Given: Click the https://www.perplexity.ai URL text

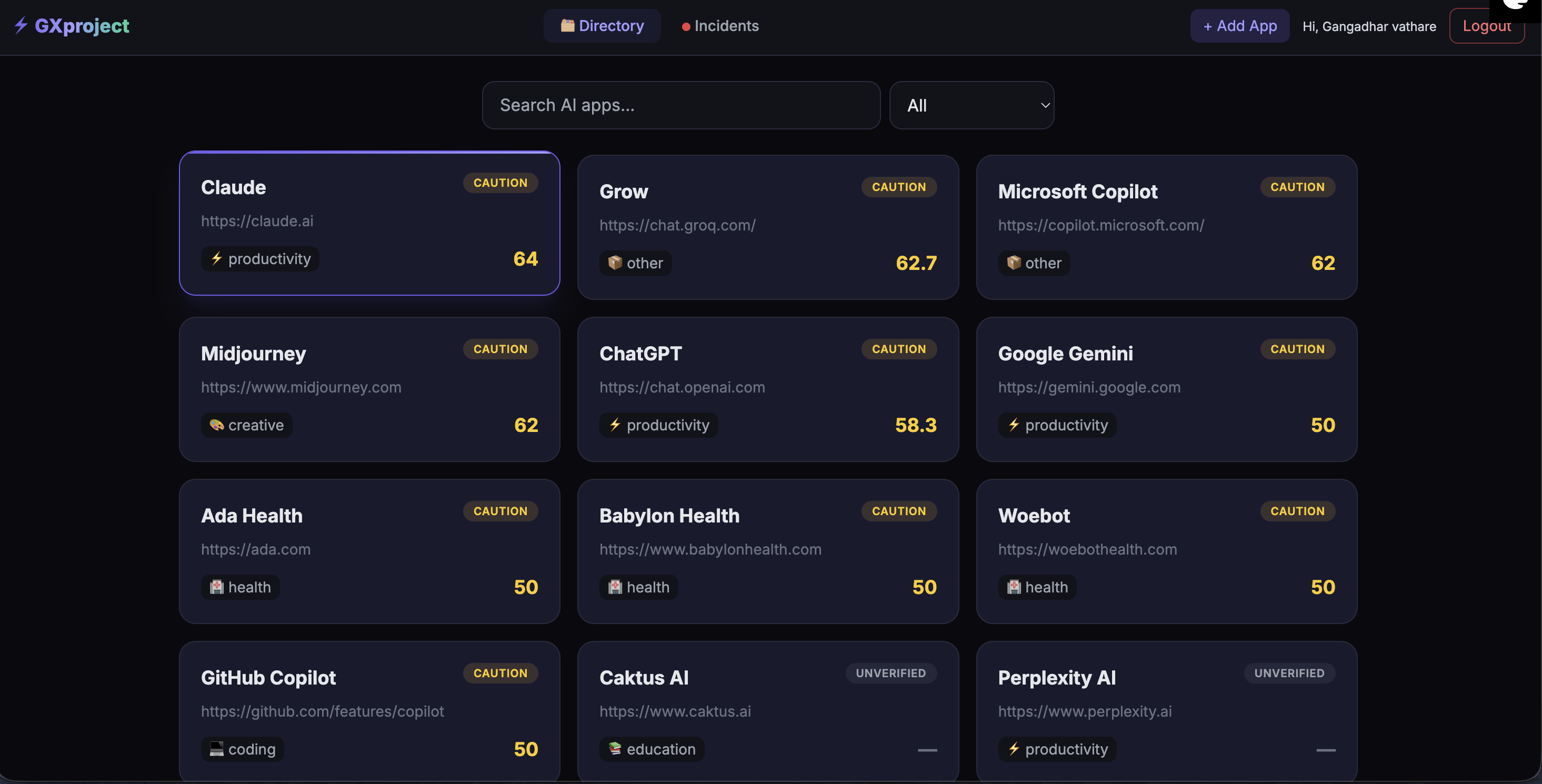Looking at the screenshot, I should [1085, 711].
